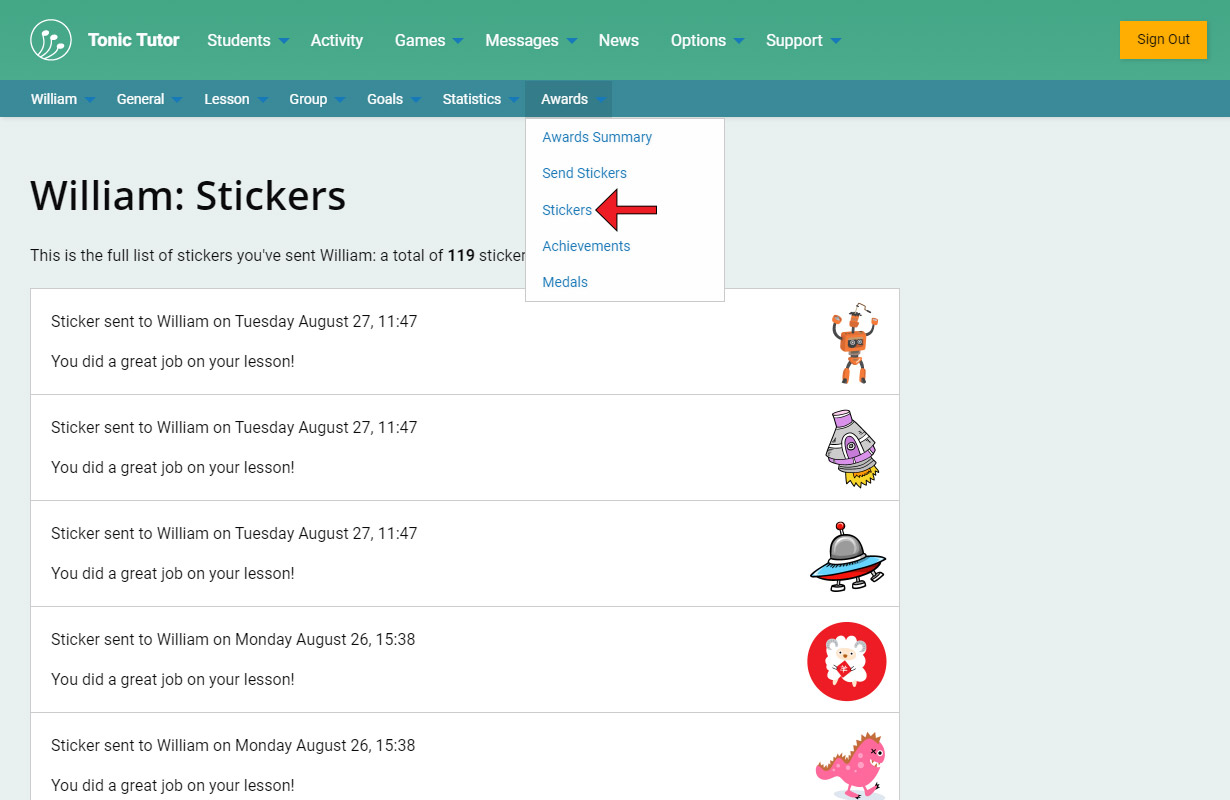Open the News page link
The width and height of the screenshot is (1230, 800).
618,40
